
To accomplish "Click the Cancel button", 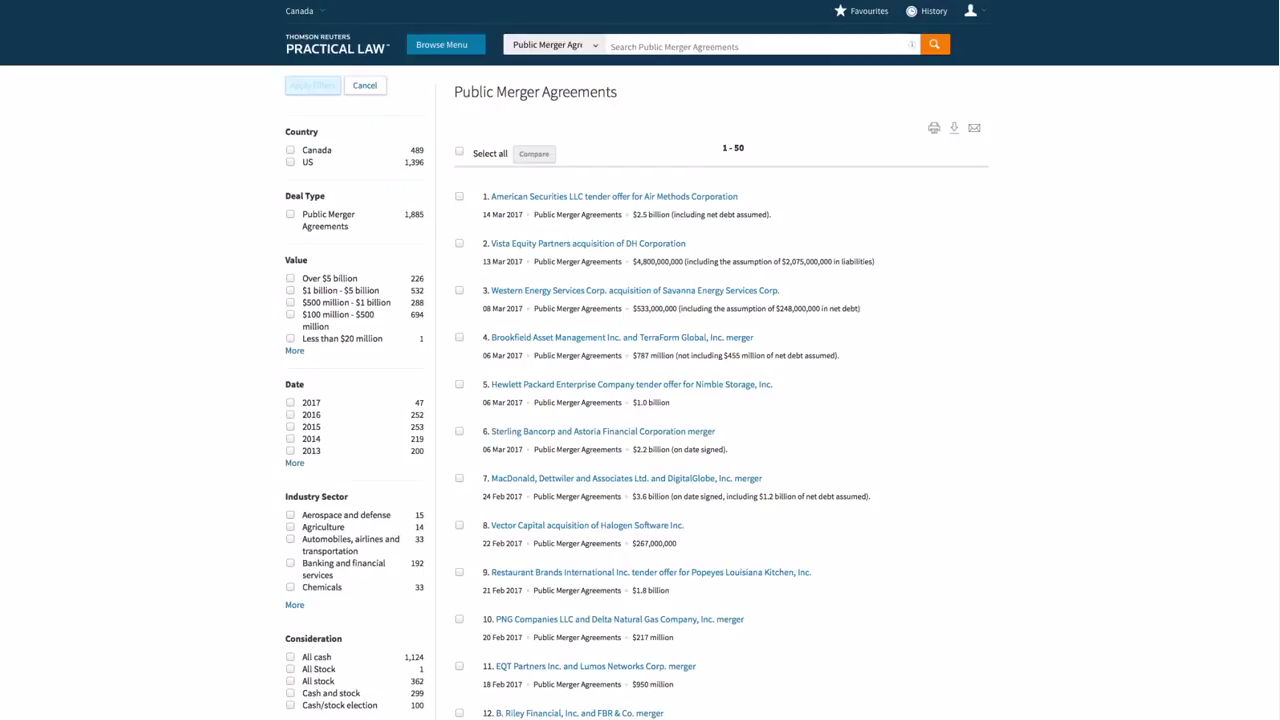I will tap(365, 86).
